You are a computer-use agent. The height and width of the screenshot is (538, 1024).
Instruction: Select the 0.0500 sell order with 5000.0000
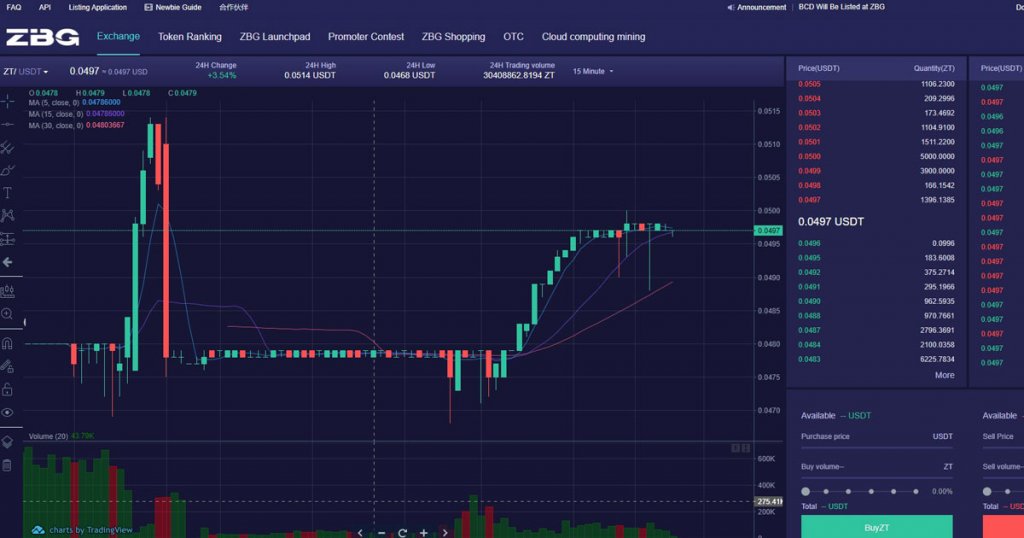(876, 157)
